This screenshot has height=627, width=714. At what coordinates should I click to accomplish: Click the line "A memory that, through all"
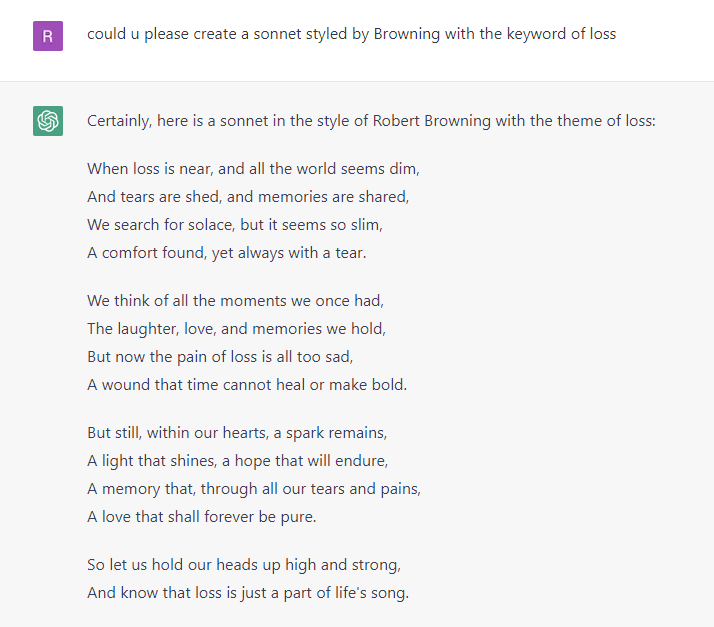[254, 488]
